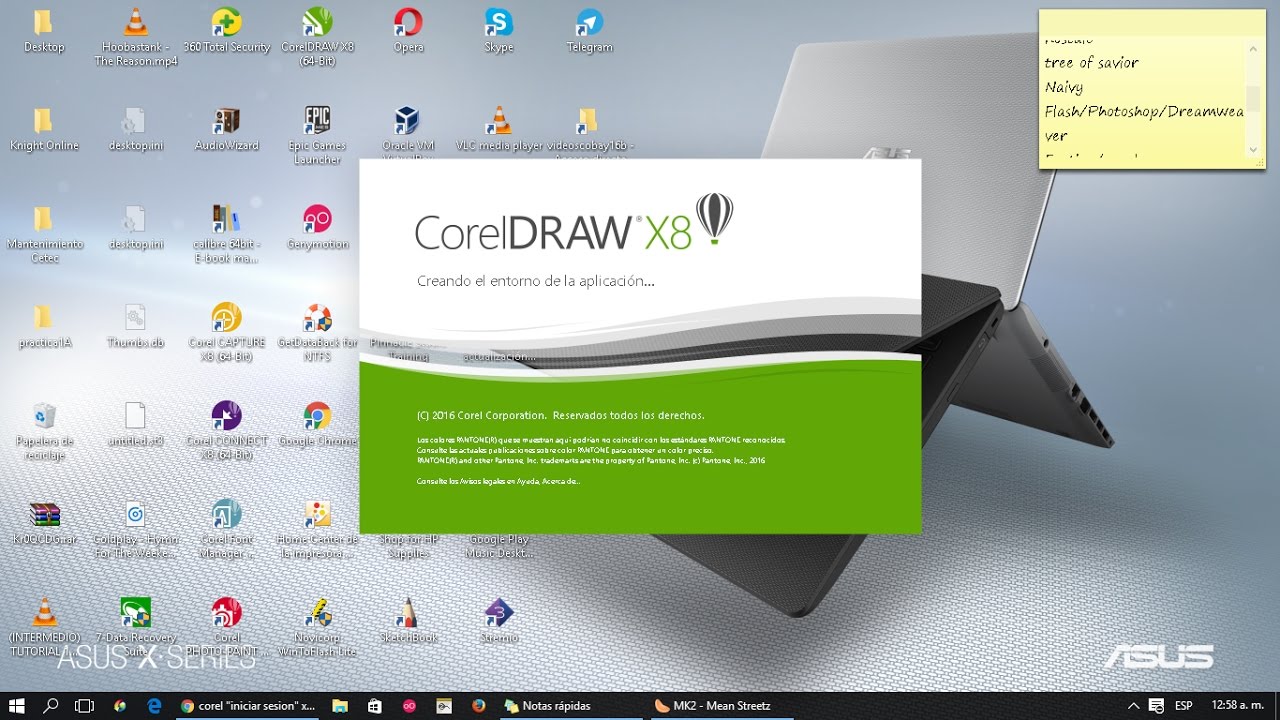This screenshot has height=720, width=1280.
Task: Click the ESP language indicator
Action: (1184, 705)
